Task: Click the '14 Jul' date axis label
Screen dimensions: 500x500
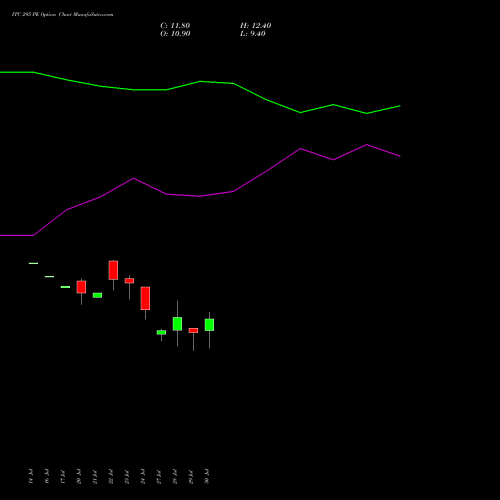Action: [31, 476]
